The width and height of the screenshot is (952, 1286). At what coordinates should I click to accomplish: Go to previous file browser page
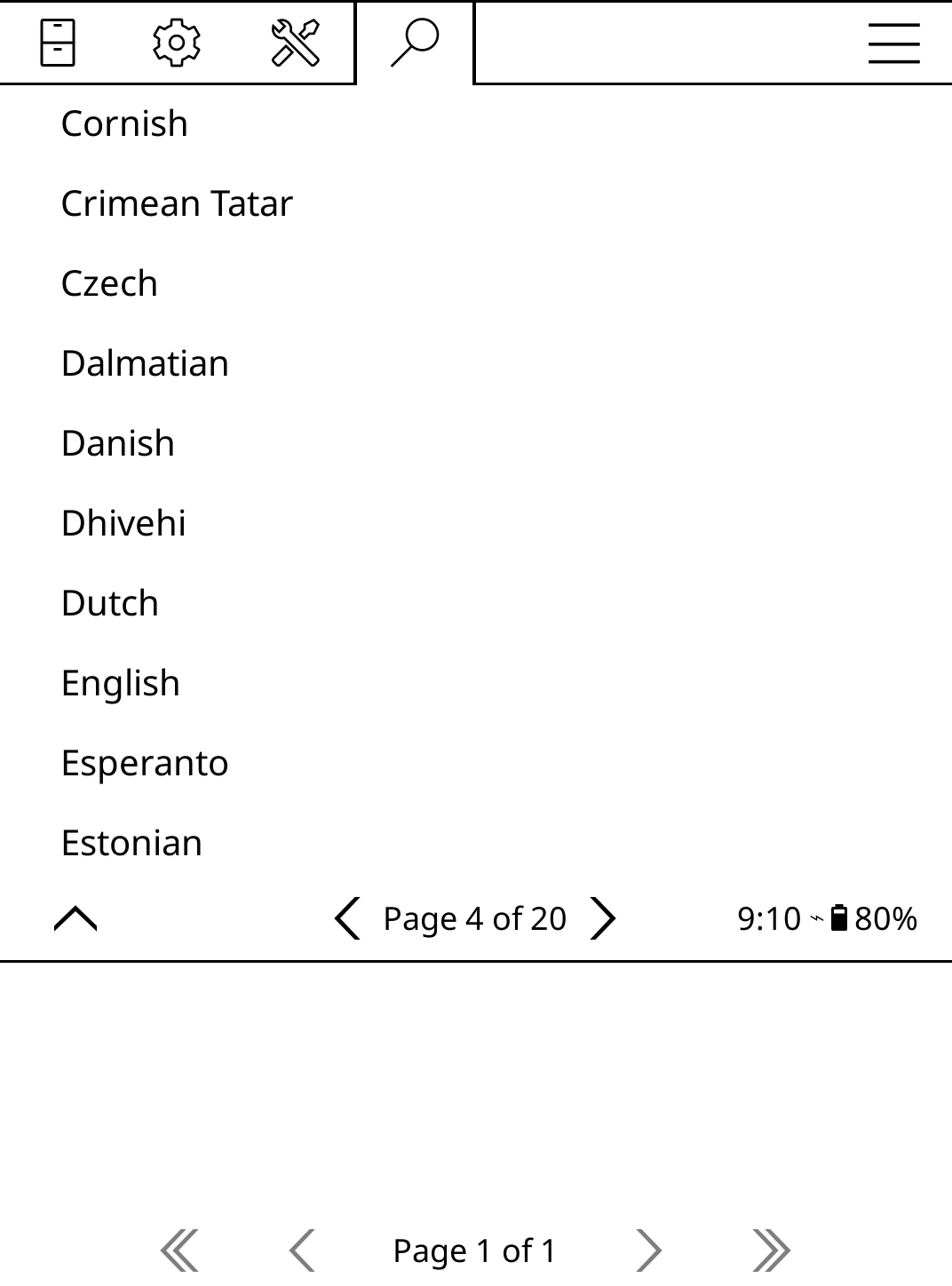coord(302,1250)
